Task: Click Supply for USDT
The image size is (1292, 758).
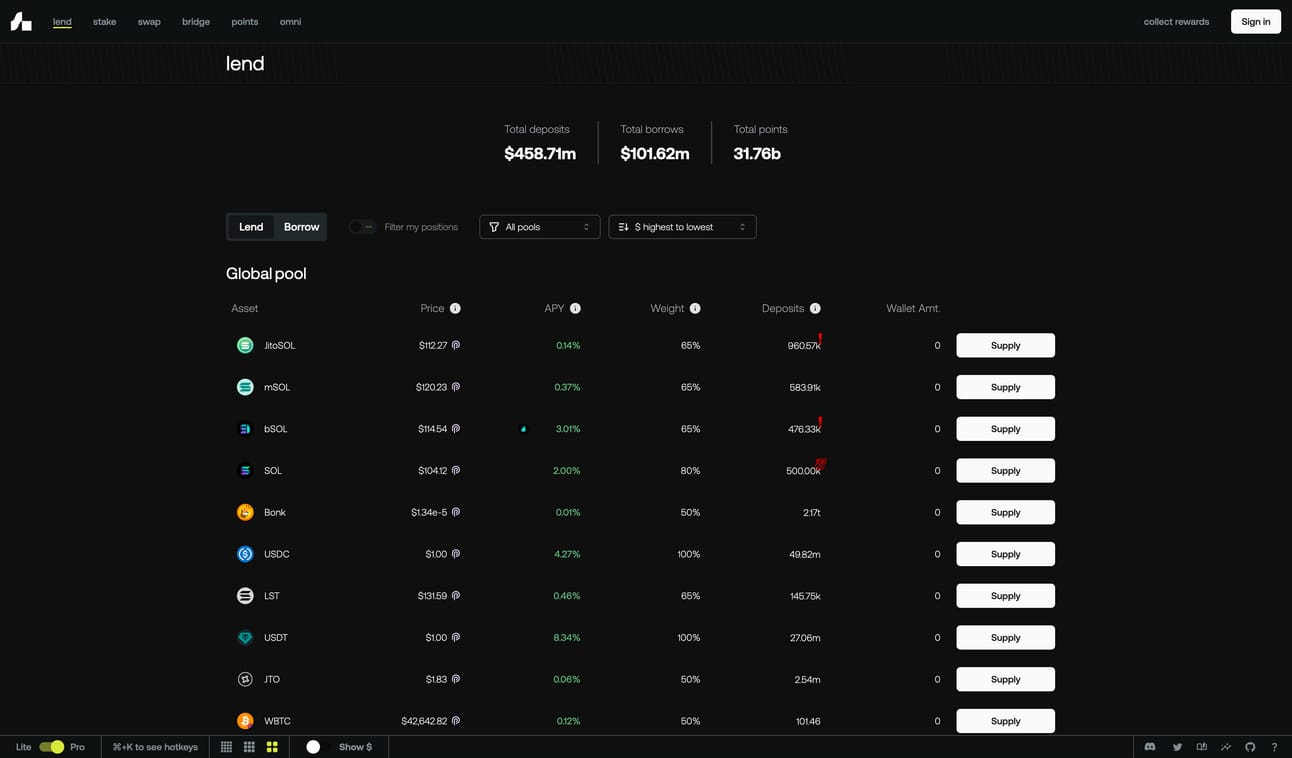Action: pos(1005,637)
